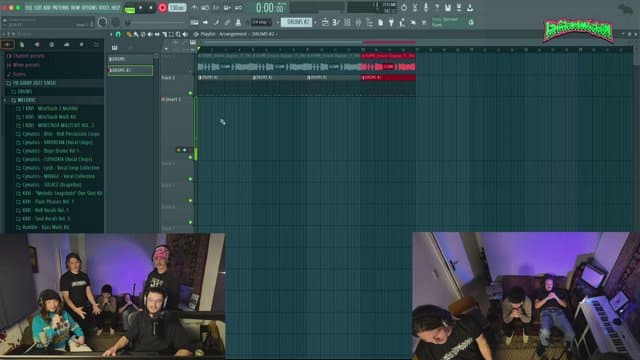Click the star favorites icon in browser header
Screen dimensions: 640x360
pos(81,44)
